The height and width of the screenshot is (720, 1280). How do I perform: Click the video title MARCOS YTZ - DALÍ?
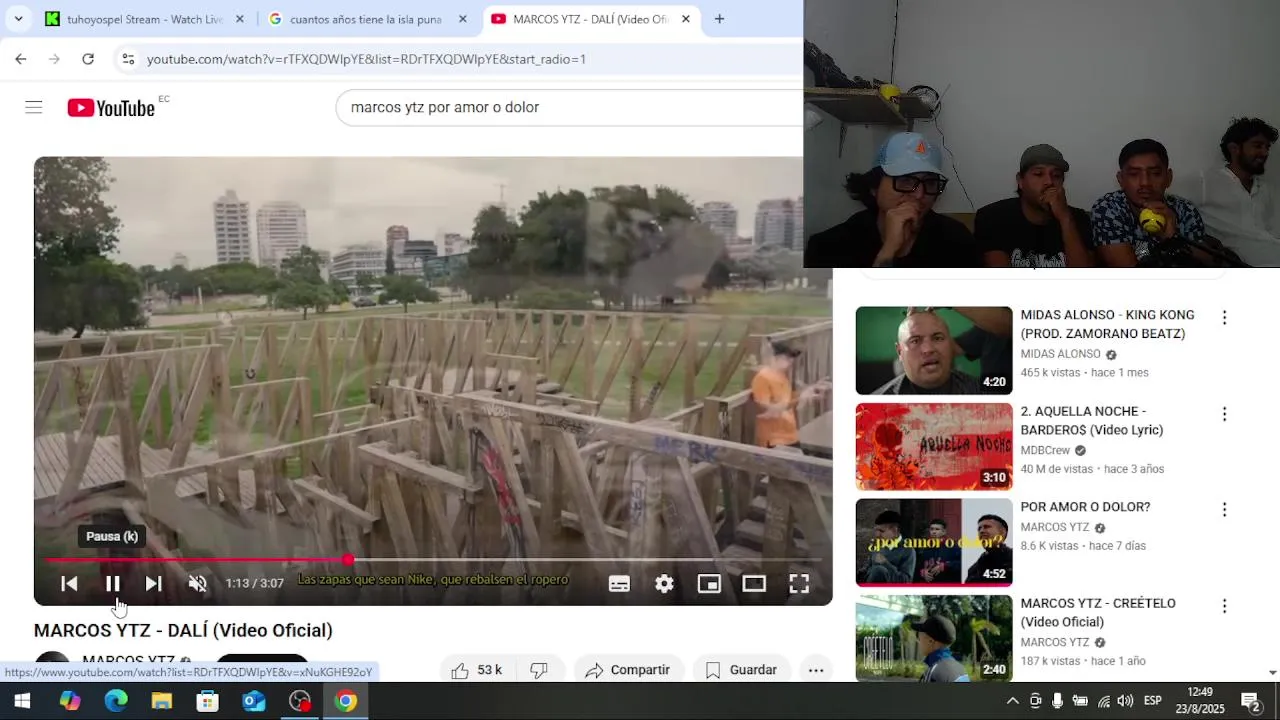pos(183,630)
